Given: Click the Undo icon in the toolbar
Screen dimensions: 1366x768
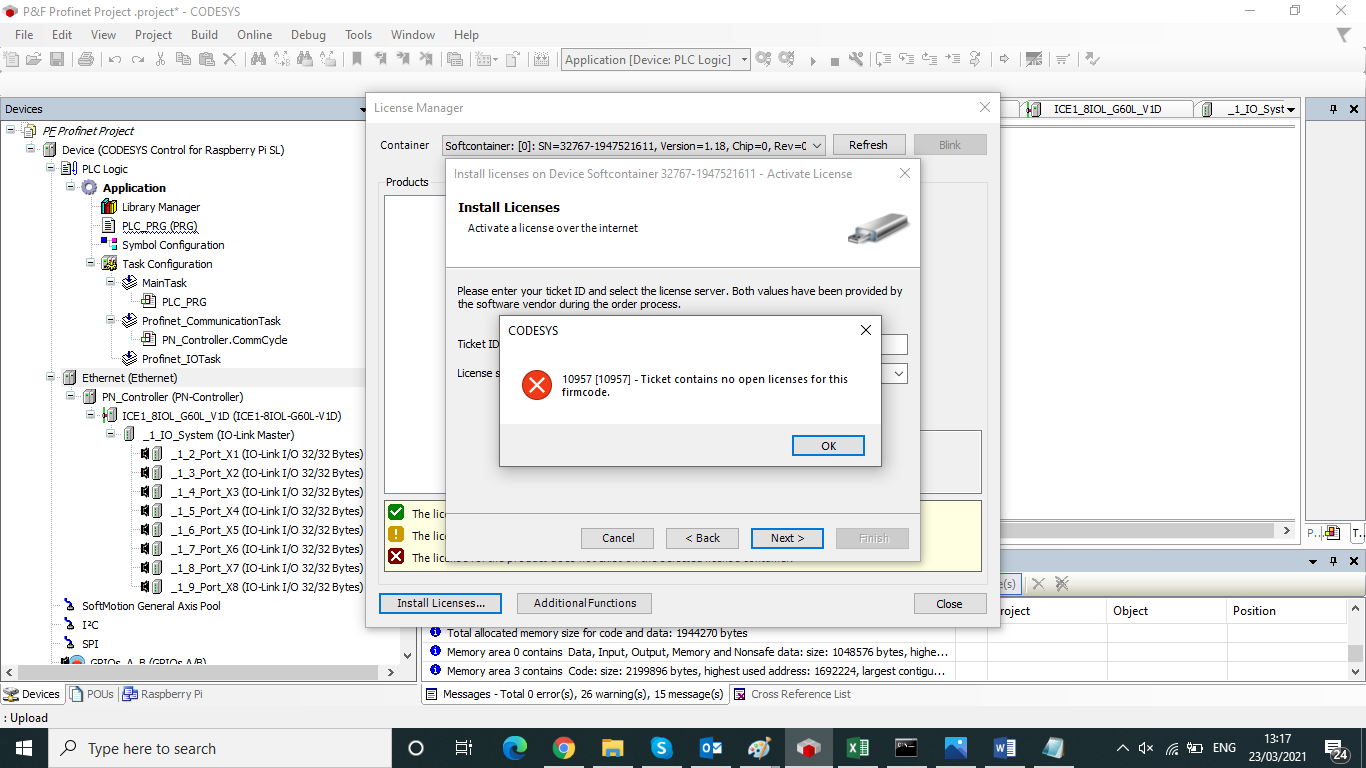Looking at the screenshot, I should 115,59.
